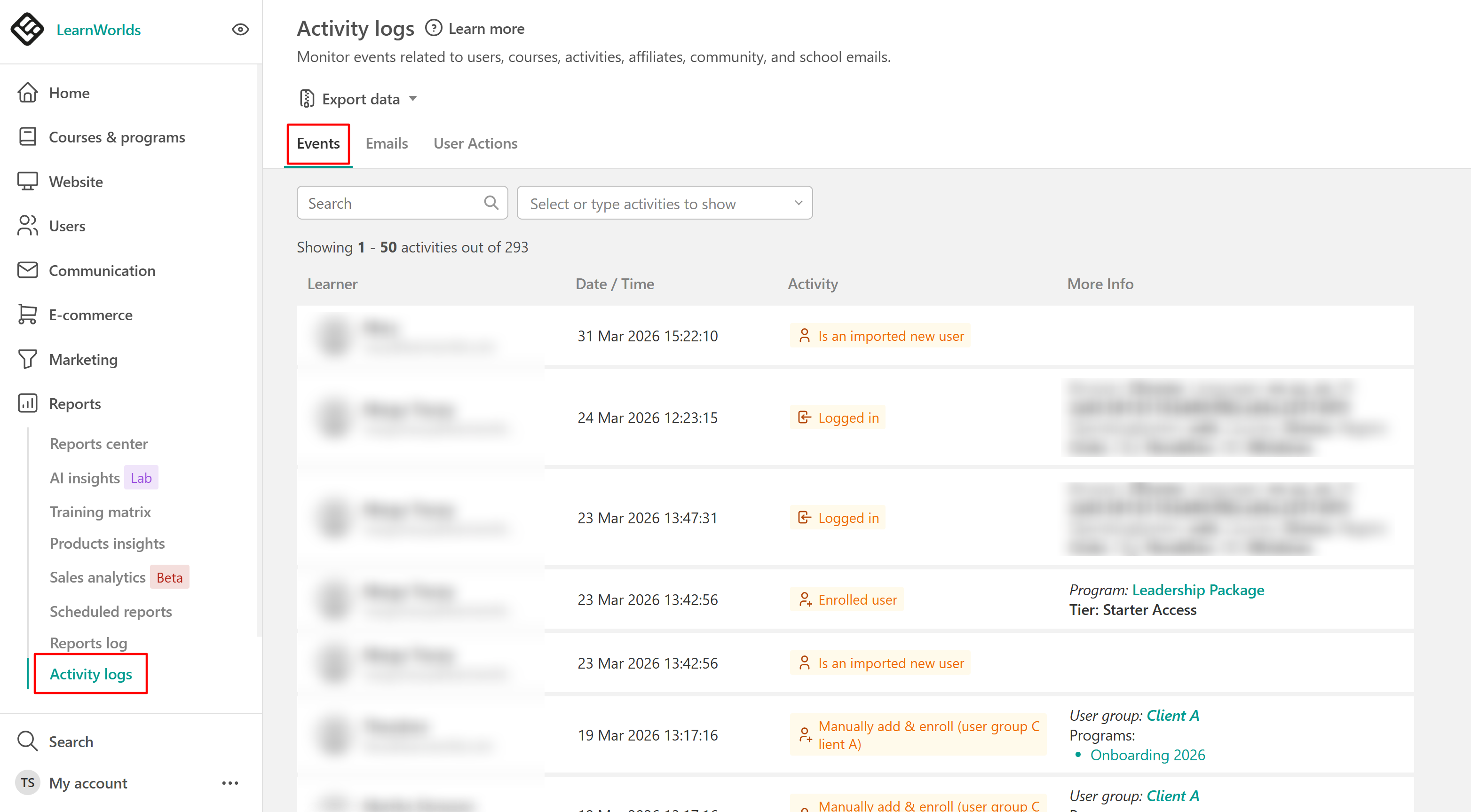Open the Training matrix report
Viewport: 1471px width, 812px height.
pyautogui.click(x=100, y=512)
